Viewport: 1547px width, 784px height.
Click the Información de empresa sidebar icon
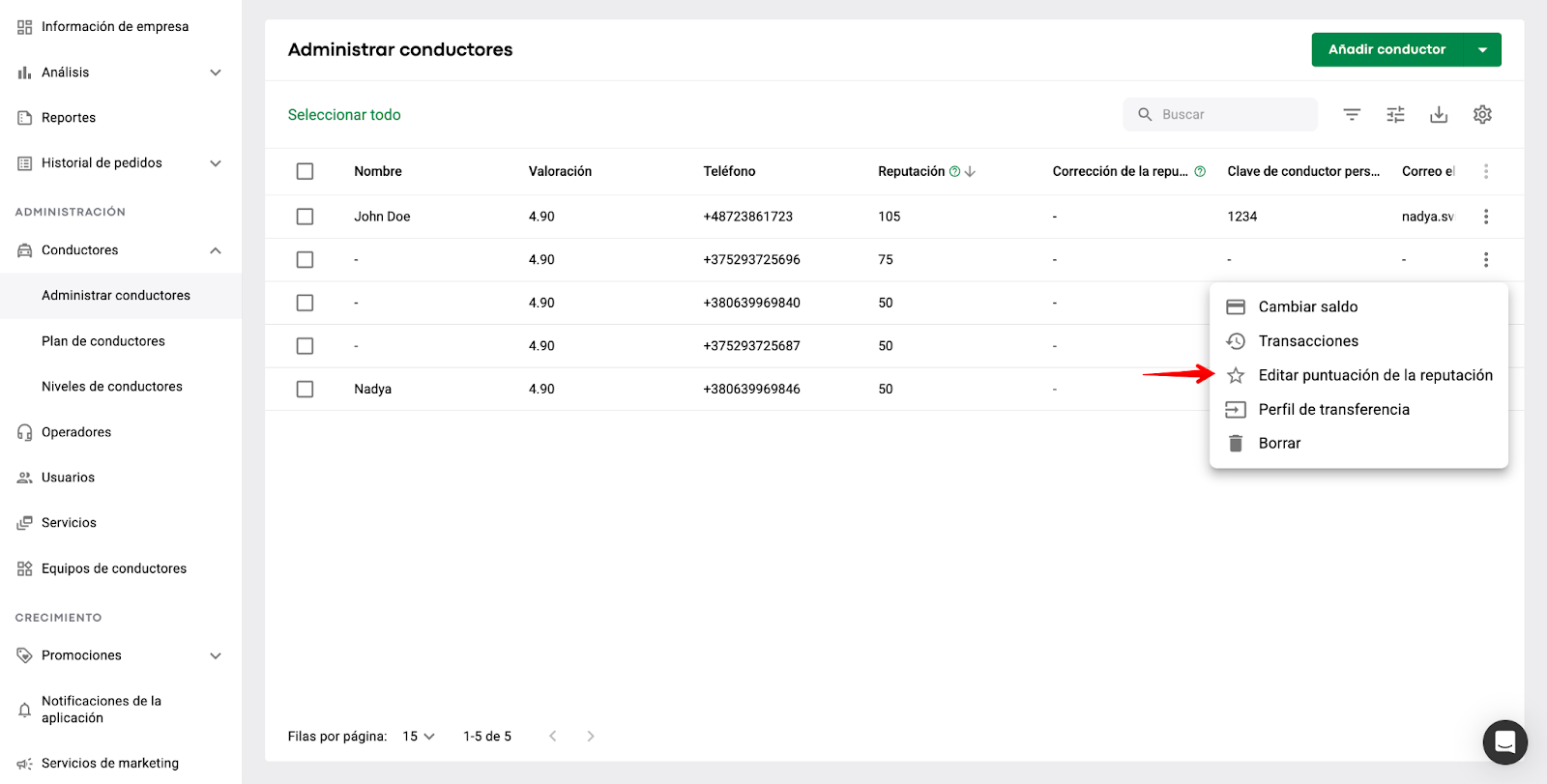click(24, 27)
